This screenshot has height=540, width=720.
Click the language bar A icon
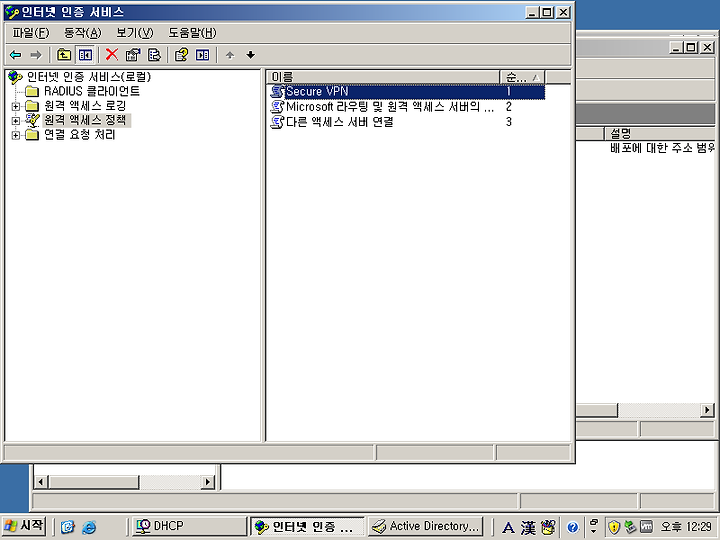[508, 528]
